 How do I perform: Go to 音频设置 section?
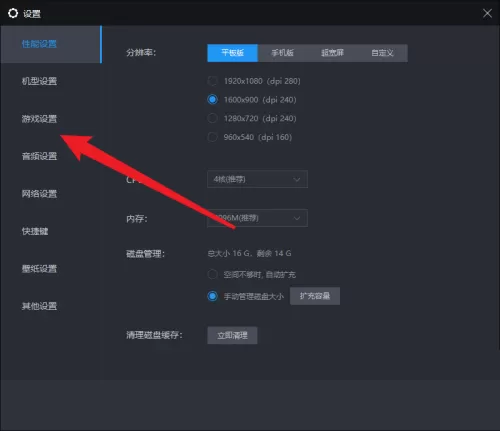click(x=39, y=156)
